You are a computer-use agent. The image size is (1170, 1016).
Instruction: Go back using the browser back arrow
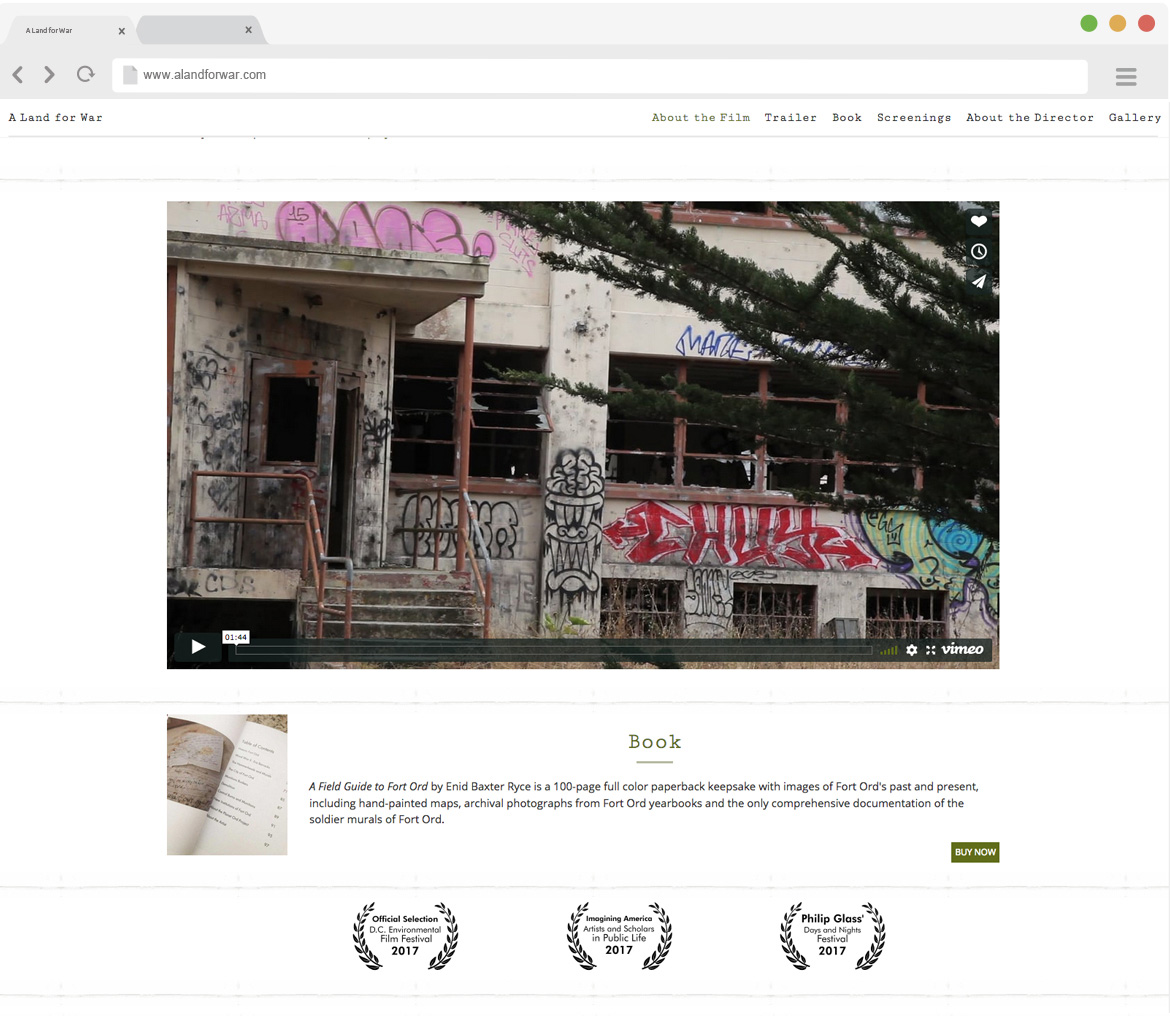click(x=18, y=75)
